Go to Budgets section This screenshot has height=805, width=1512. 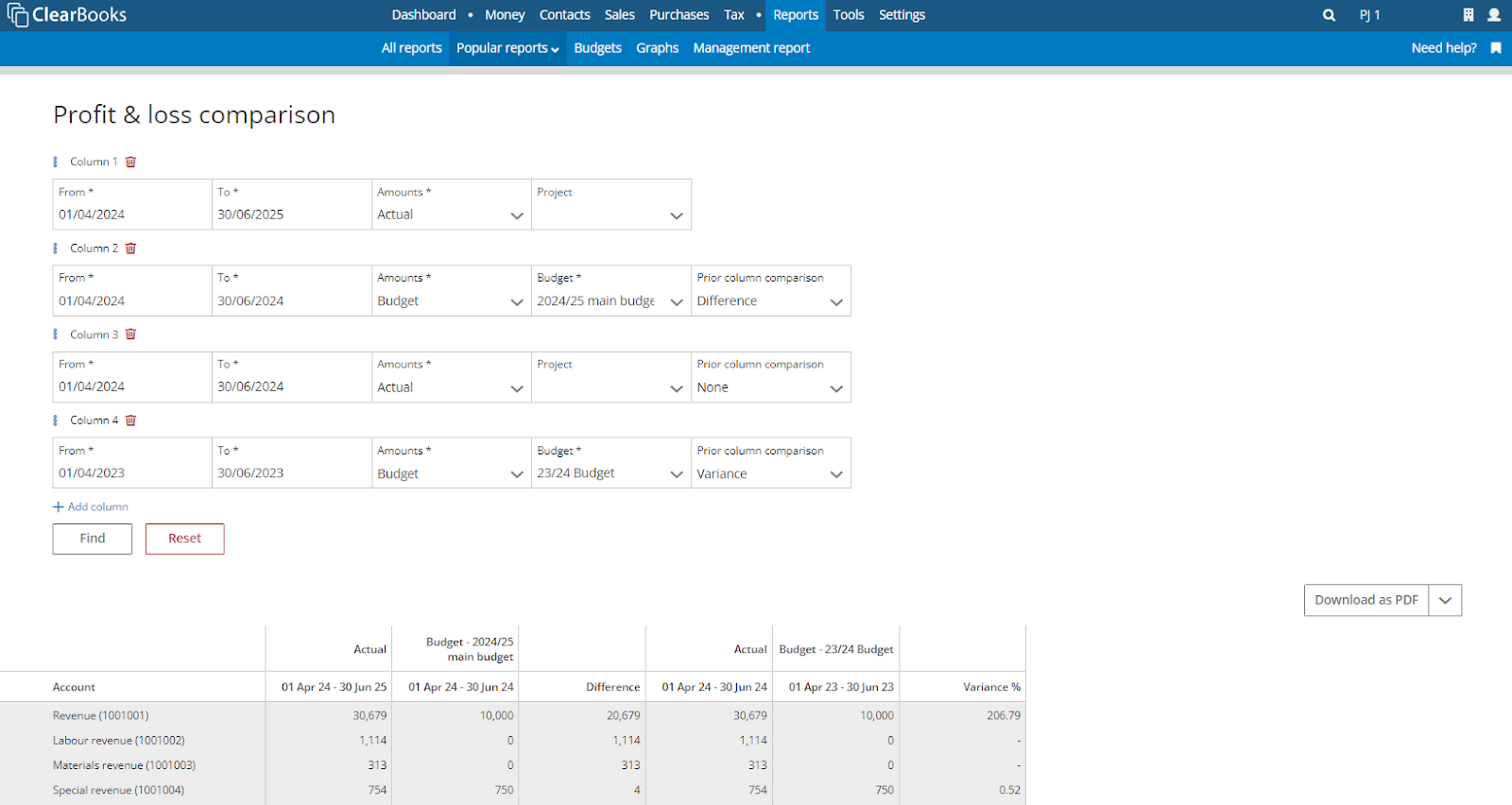(597, 48)
